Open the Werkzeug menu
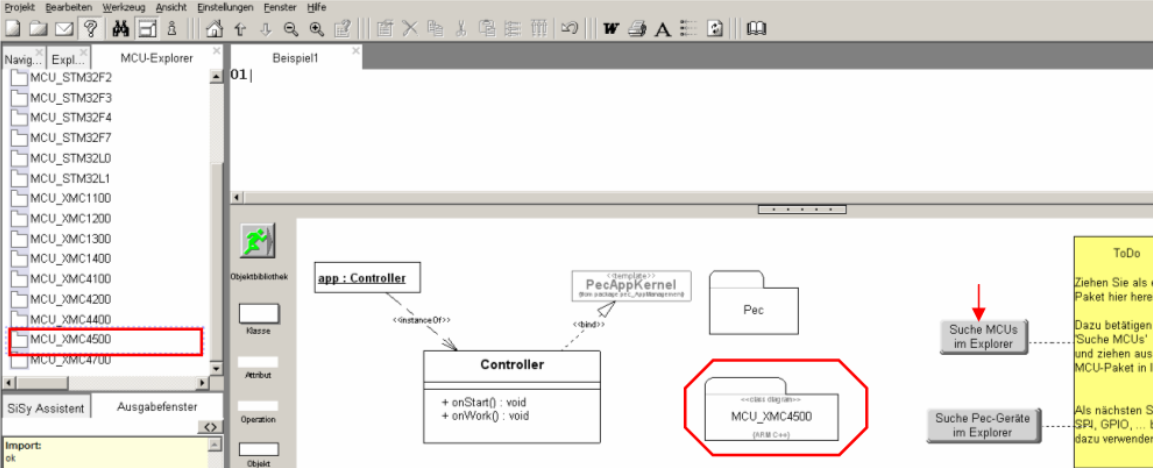This screenshot has height=470, width=1153. [122, 7]
